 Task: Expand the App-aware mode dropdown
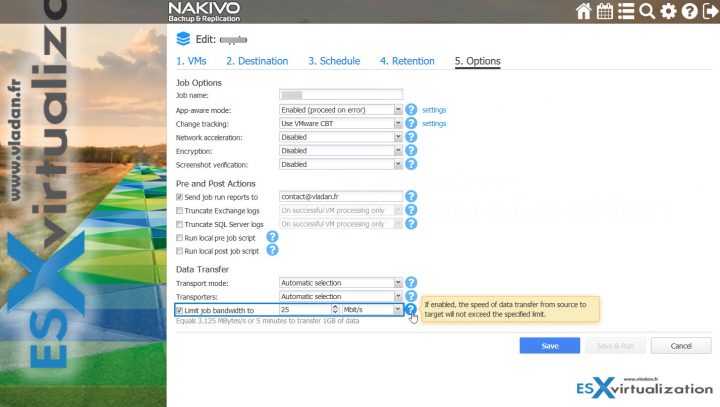pyautogui.click(x=398, y=109)
